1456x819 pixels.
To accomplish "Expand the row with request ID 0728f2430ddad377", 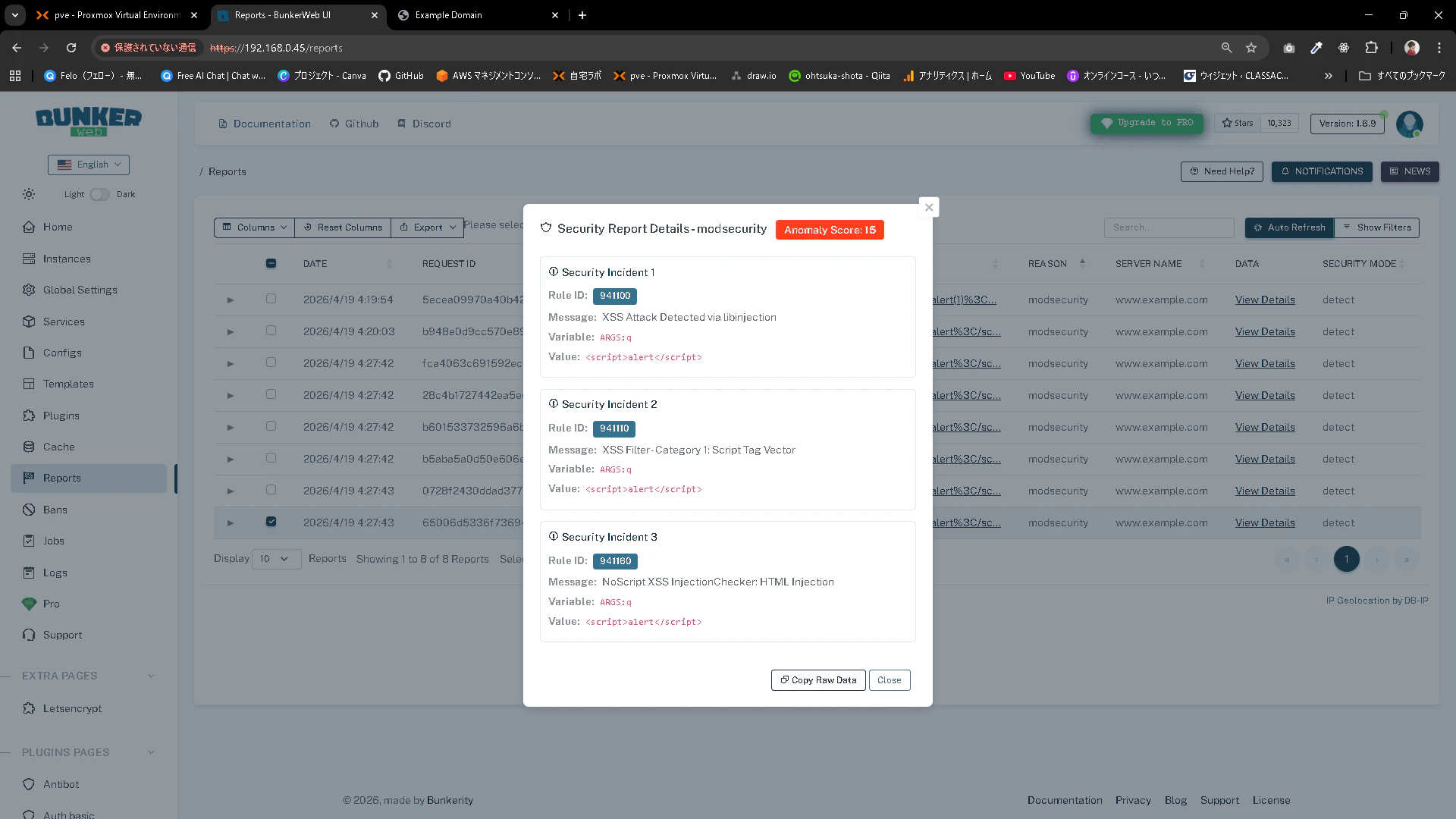I will (231, 491).
